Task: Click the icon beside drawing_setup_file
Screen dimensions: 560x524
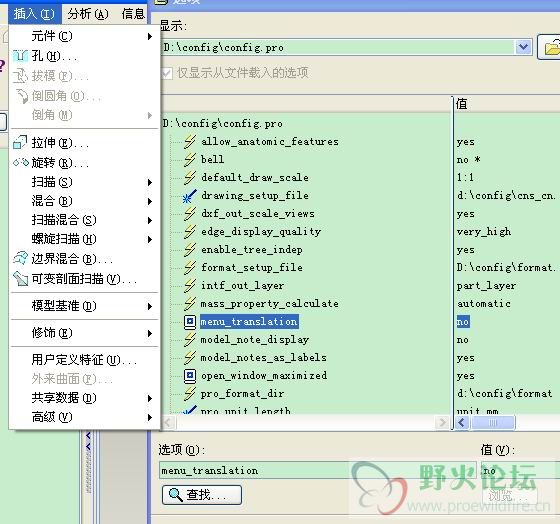Action: 190,196
